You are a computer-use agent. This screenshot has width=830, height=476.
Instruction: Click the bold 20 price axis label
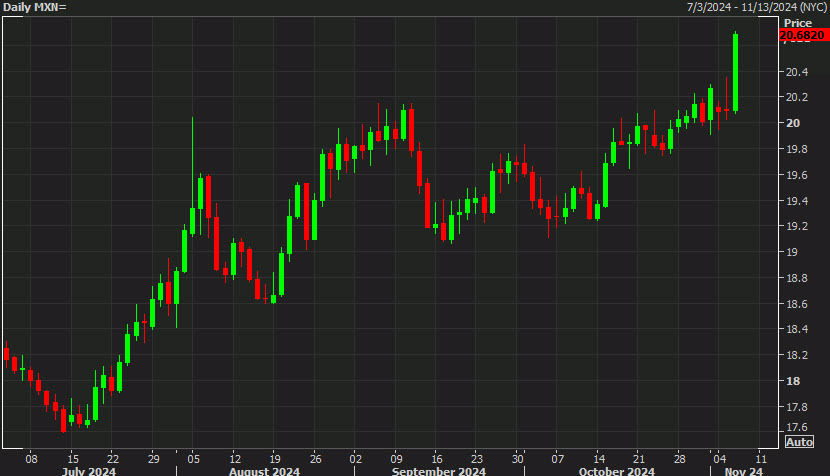(x=791, y=123)
